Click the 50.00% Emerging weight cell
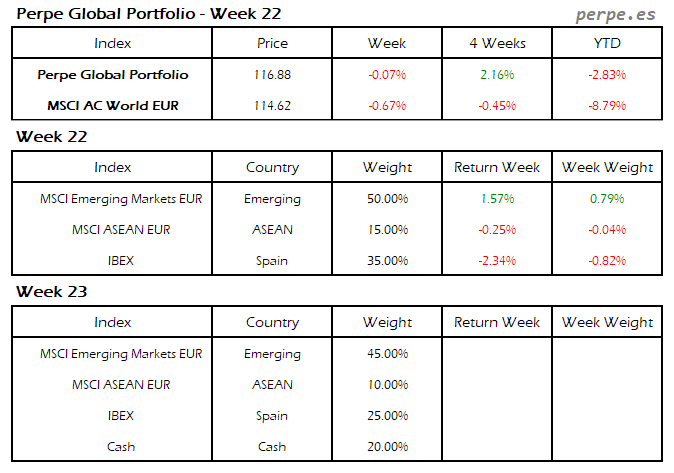The image size is (674, 473). [387, 199]
